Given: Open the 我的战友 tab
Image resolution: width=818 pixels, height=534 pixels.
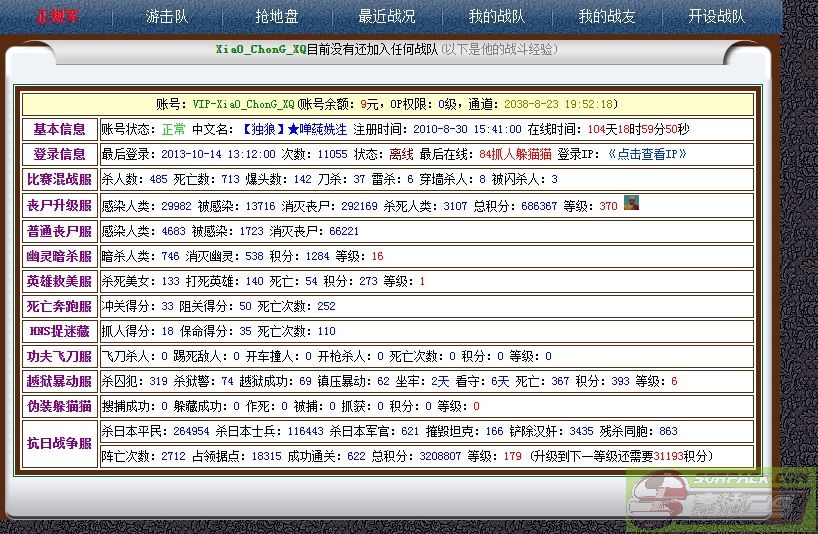Looking at the screenshot, I should point(606,17).
